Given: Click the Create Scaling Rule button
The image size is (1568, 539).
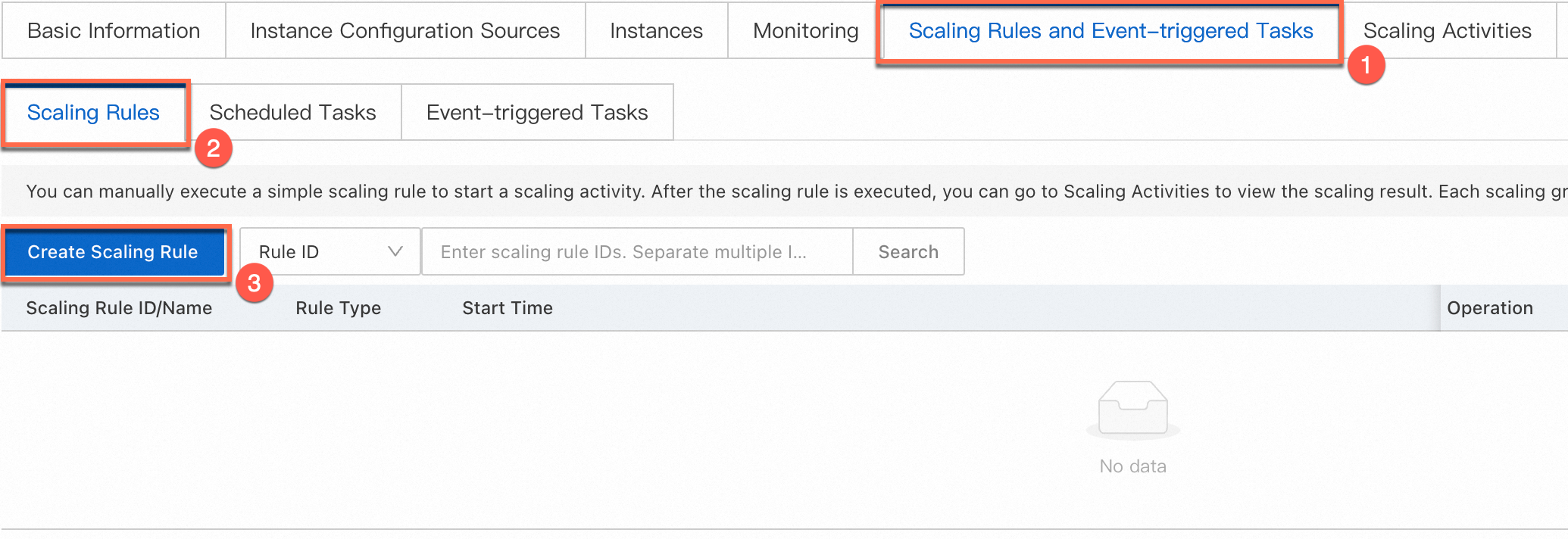Looking at the screenshot, I should click(113, 252).
